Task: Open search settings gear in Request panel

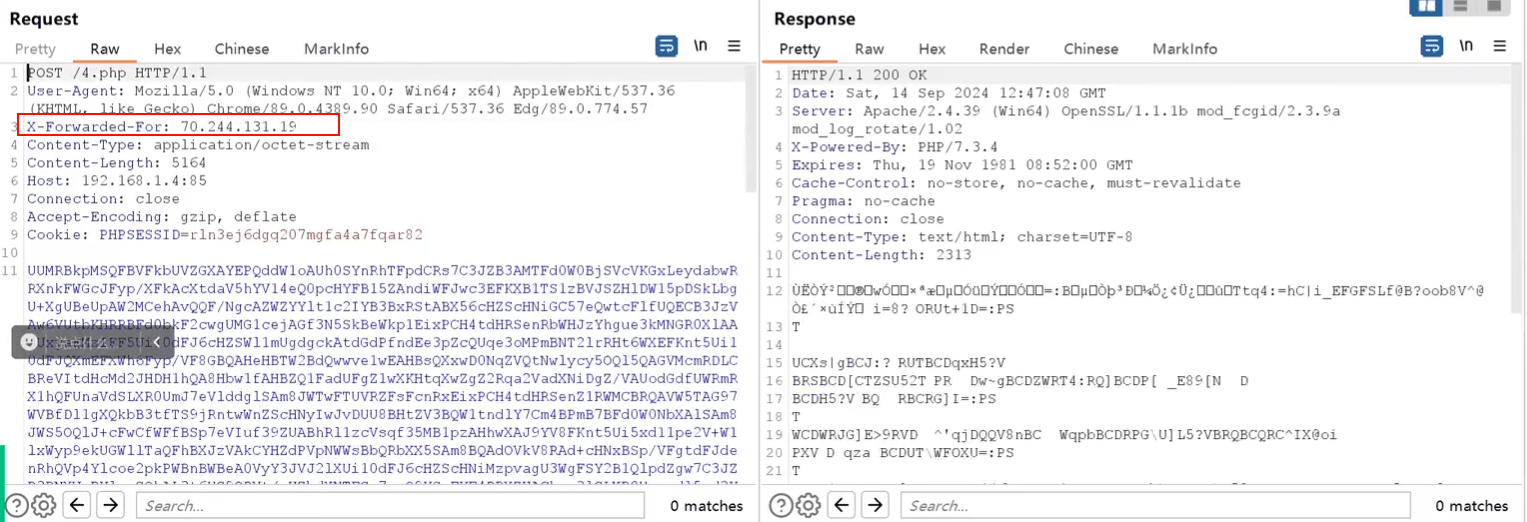Action: [43, 505]
